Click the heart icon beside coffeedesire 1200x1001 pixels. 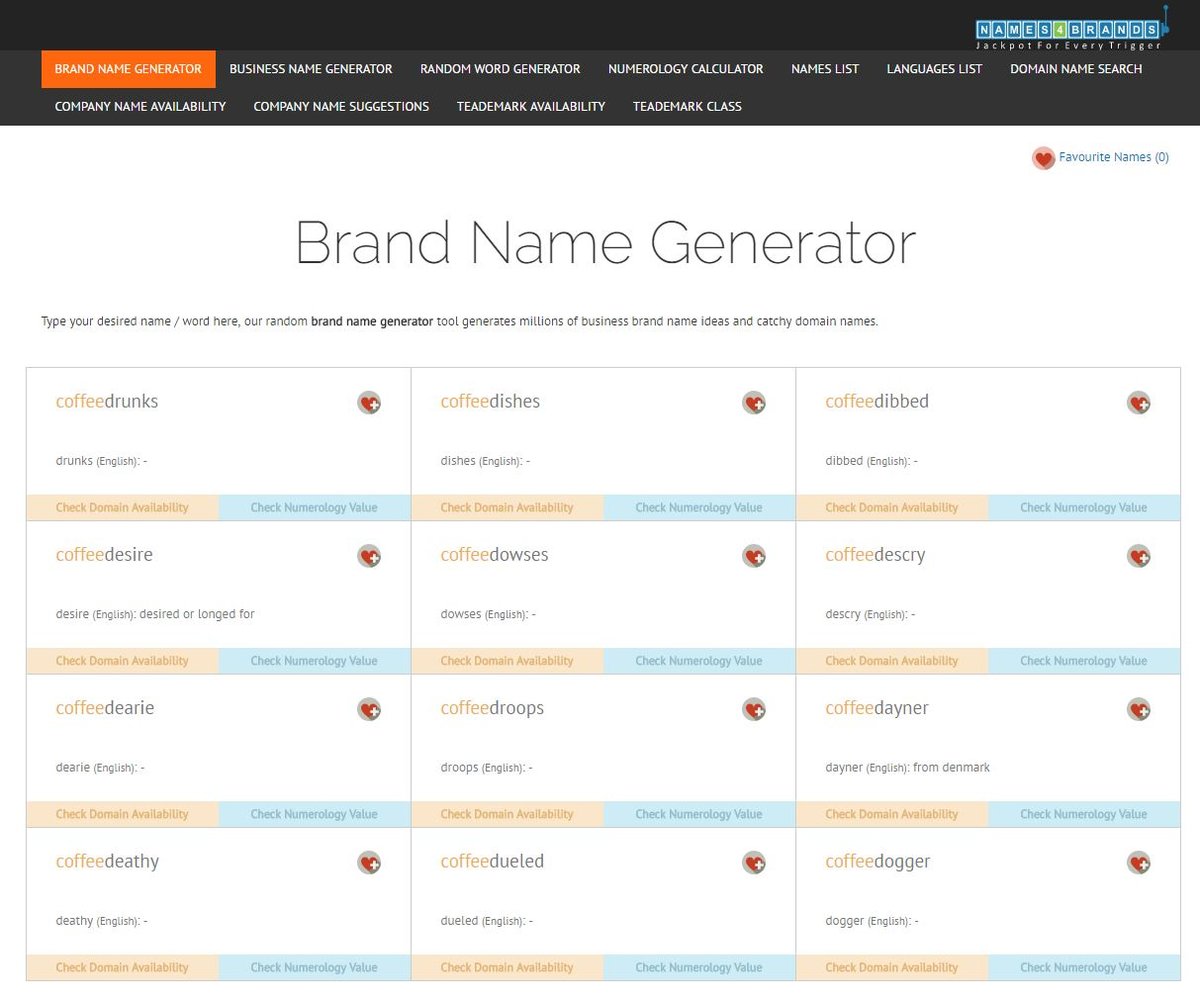point(368,556)
